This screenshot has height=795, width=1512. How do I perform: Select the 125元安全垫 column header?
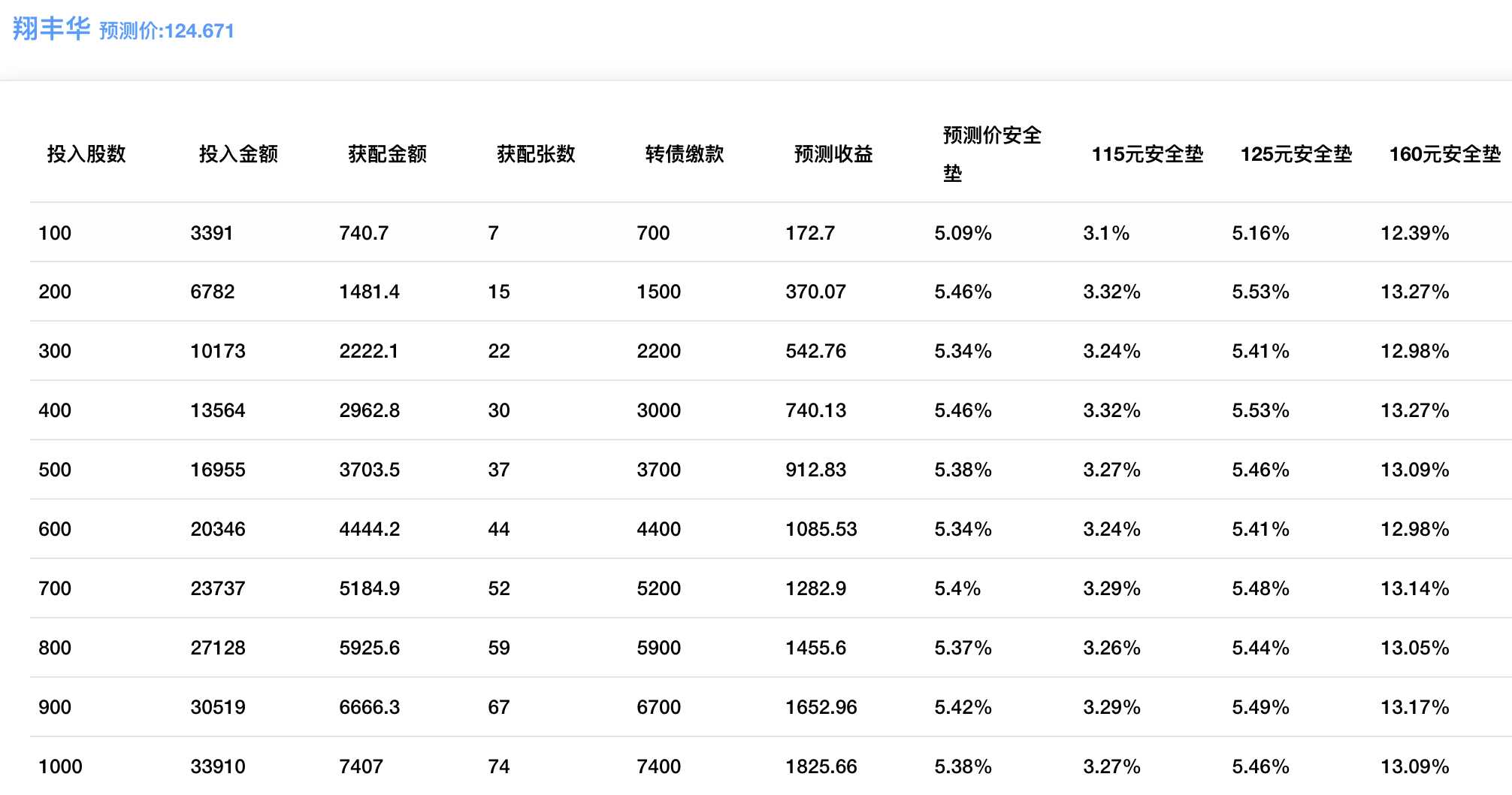[1296, 154]
